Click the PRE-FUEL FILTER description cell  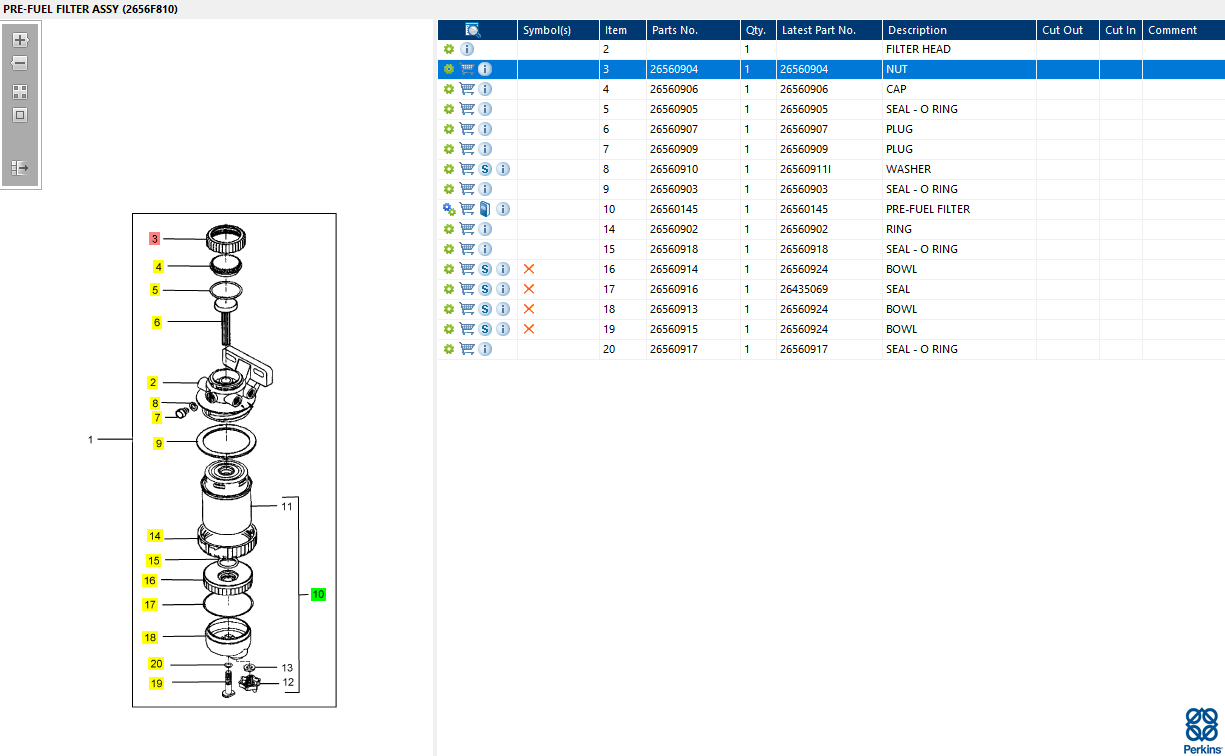(x=959, y=209)
